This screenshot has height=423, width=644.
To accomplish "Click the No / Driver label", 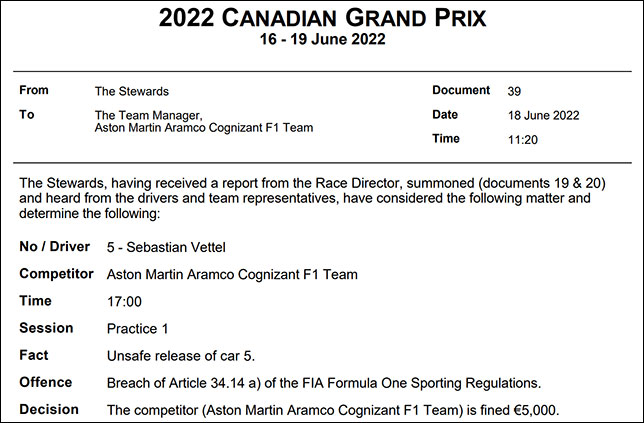I will pyautogui.click(x=55, y=246).
